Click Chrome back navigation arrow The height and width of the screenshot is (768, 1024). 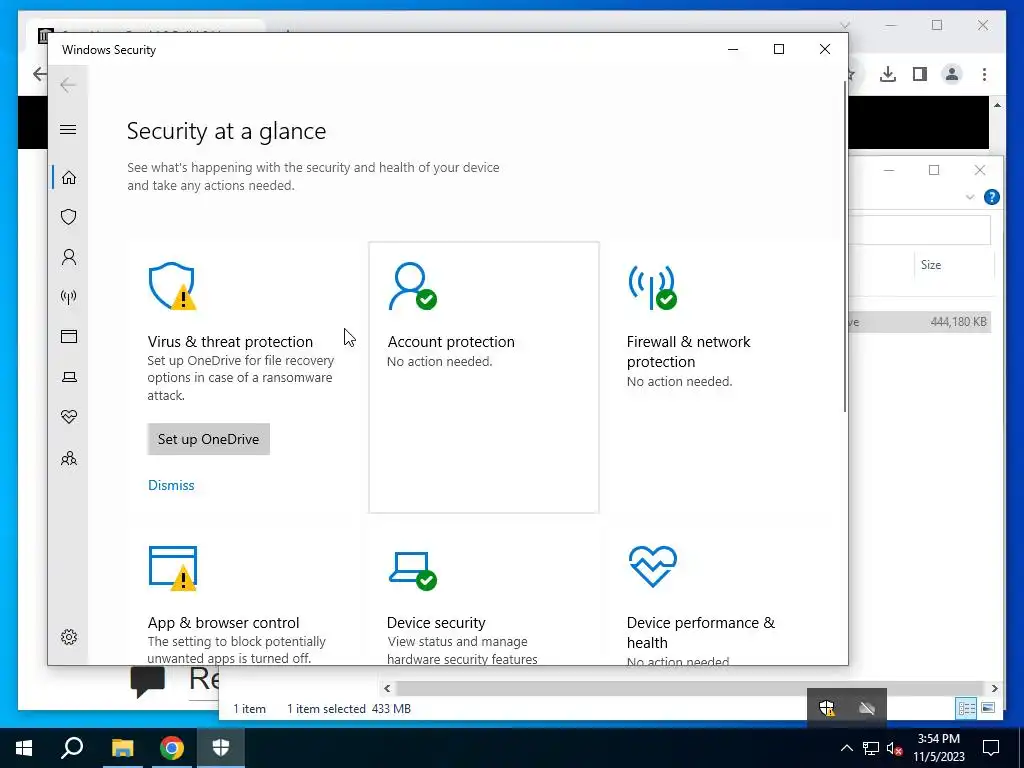(x=39, y=74)
